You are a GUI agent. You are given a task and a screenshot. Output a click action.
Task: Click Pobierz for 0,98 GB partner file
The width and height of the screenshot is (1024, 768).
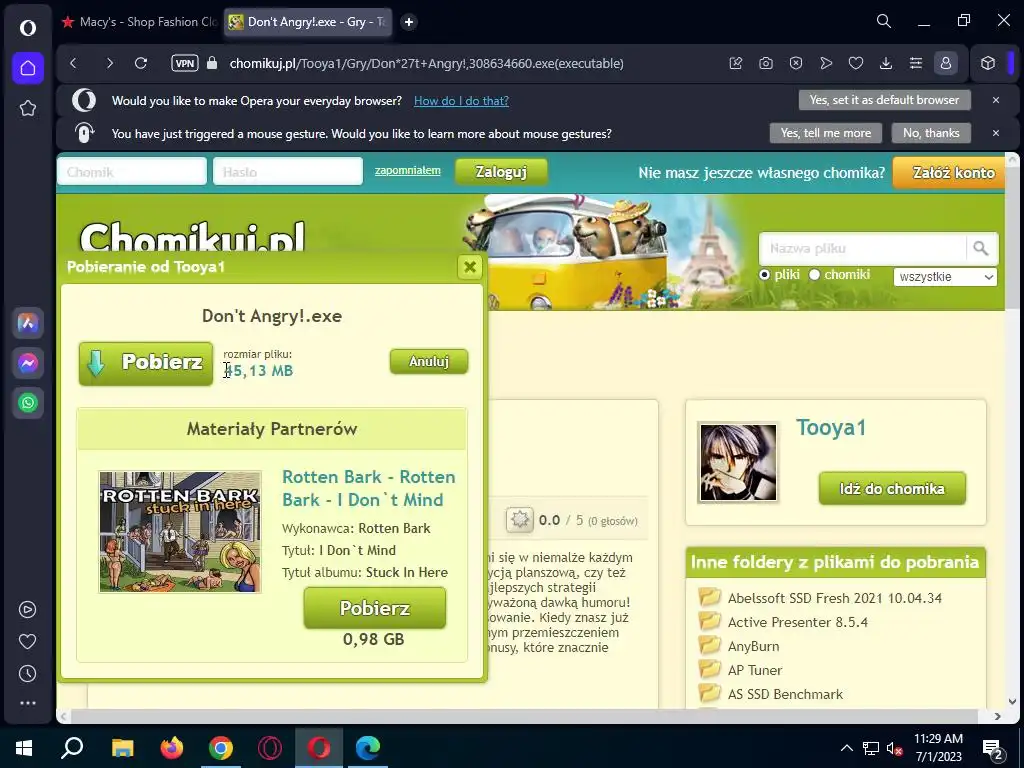[375, 608]
